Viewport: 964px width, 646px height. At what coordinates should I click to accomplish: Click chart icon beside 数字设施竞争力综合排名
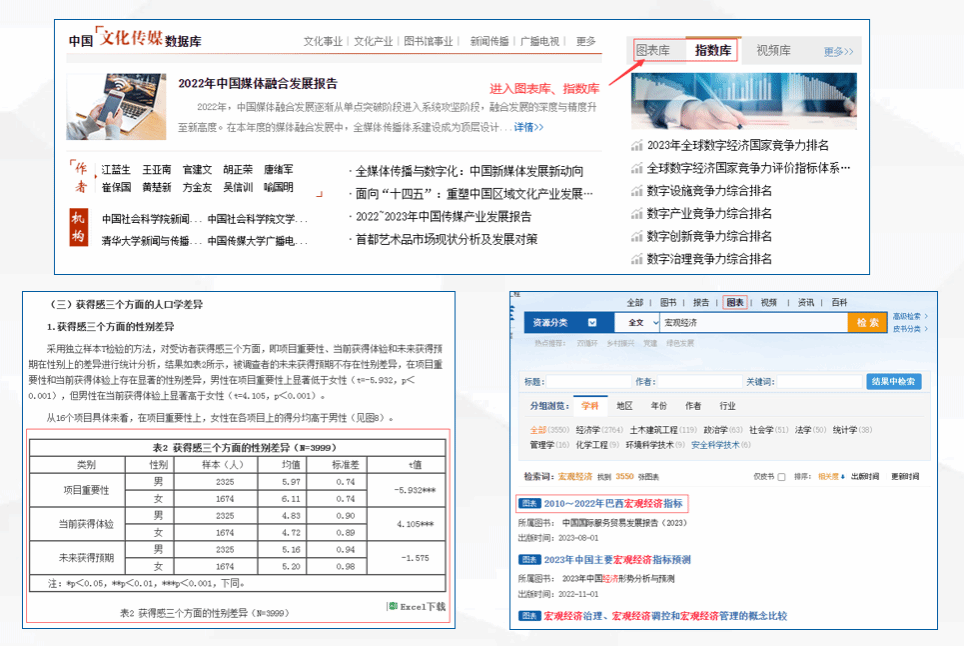click(637, 191)
